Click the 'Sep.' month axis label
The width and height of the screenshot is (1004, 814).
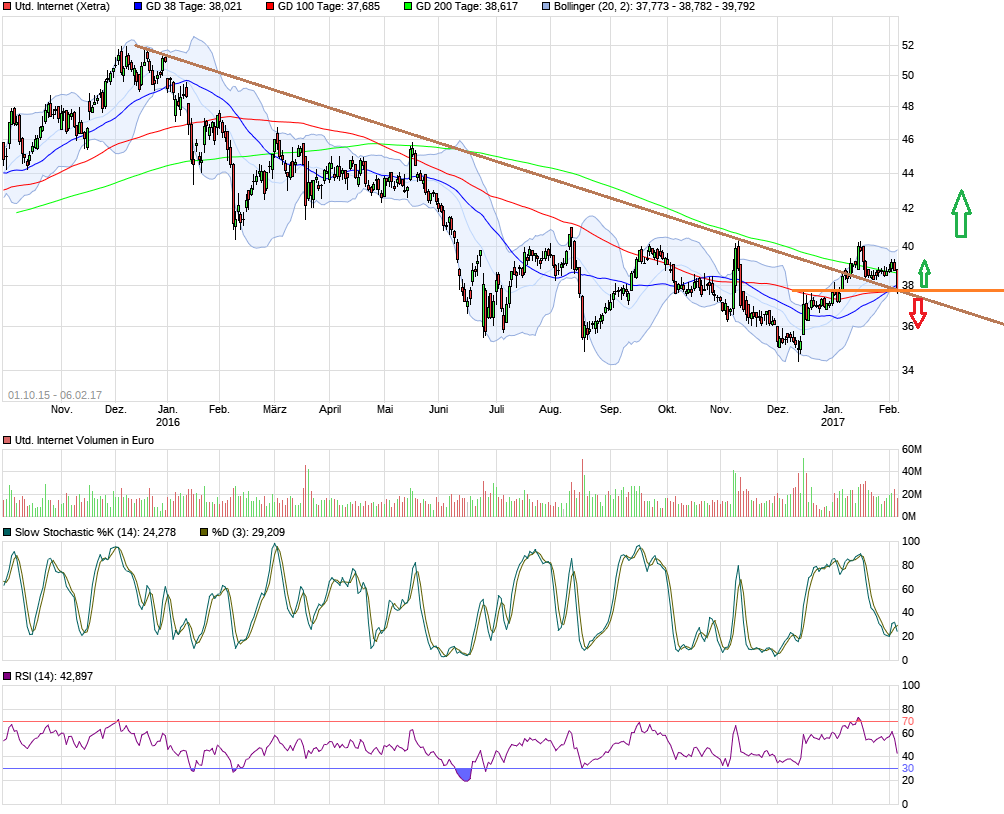click(611, 410)
